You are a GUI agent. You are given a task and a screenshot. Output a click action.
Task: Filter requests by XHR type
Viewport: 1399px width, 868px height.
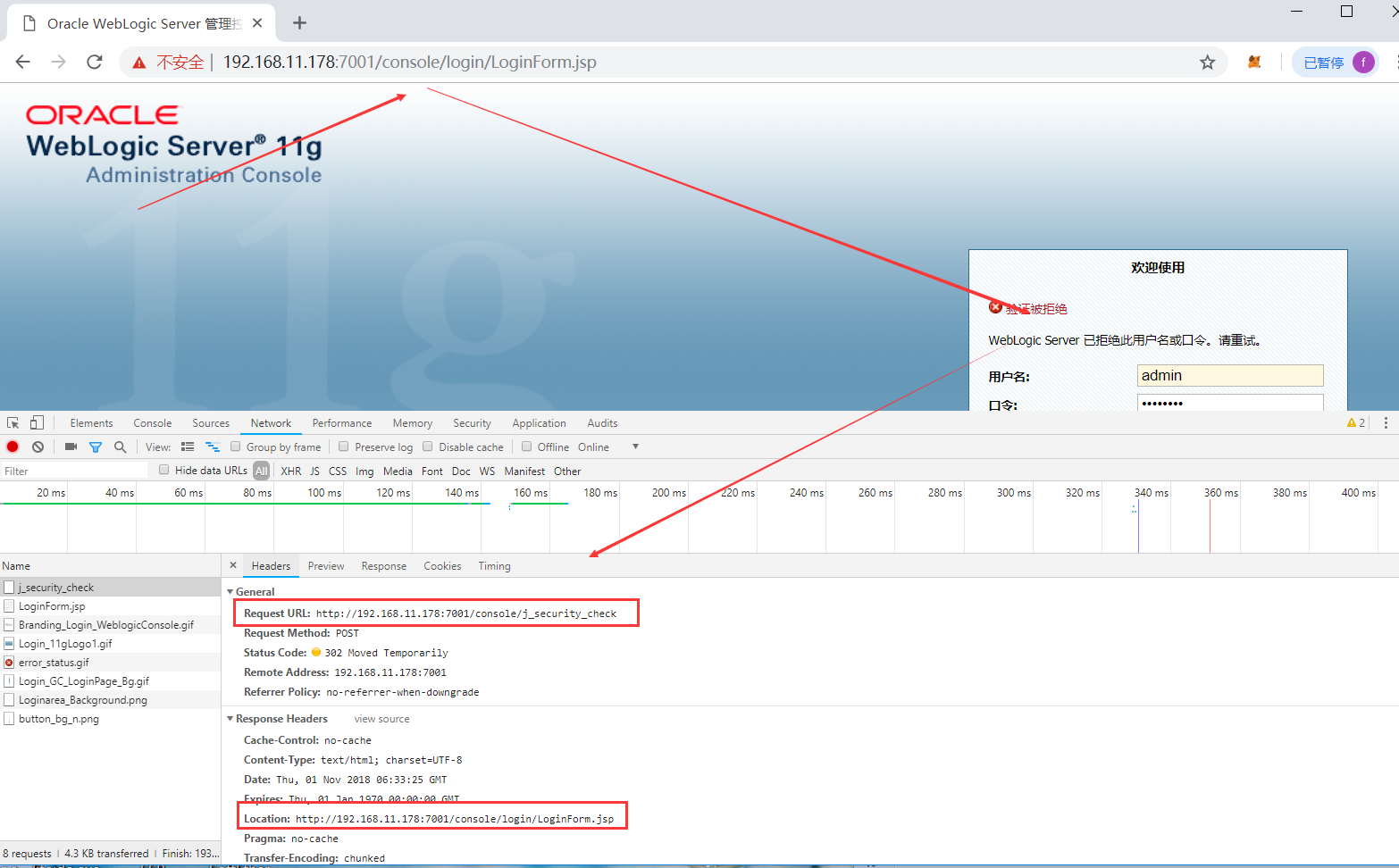pyautogui.click(x=291, y=471)
